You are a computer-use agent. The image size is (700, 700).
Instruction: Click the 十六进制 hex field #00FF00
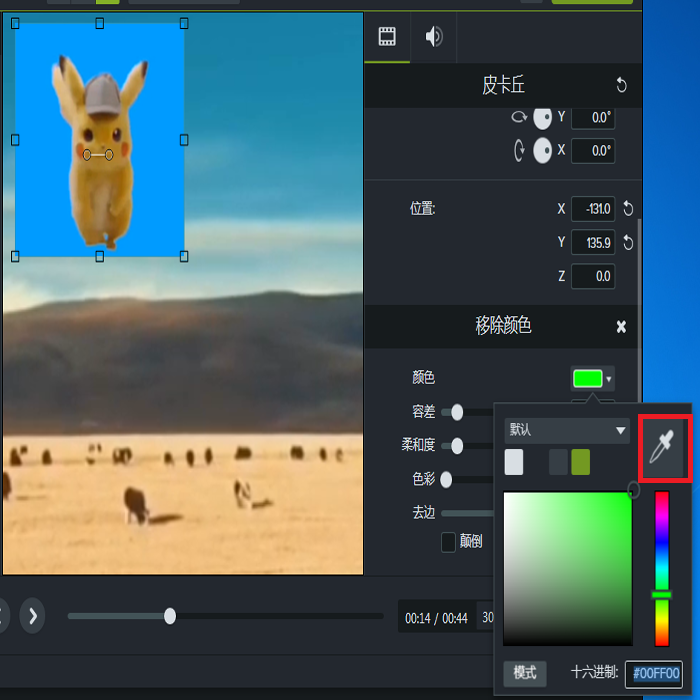pos(654,674)
